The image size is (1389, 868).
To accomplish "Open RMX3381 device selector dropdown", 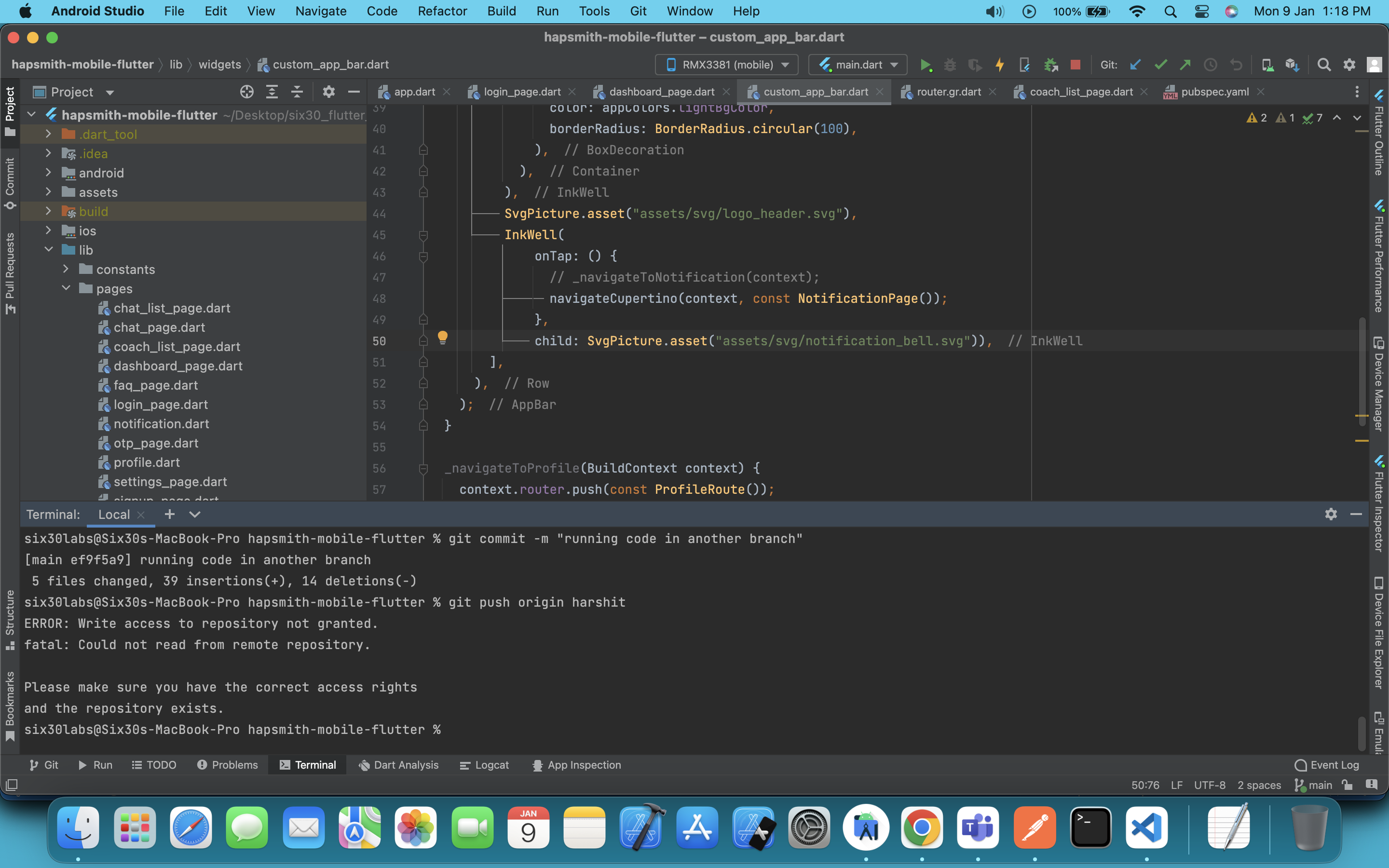I will click(x=727, y=65).
